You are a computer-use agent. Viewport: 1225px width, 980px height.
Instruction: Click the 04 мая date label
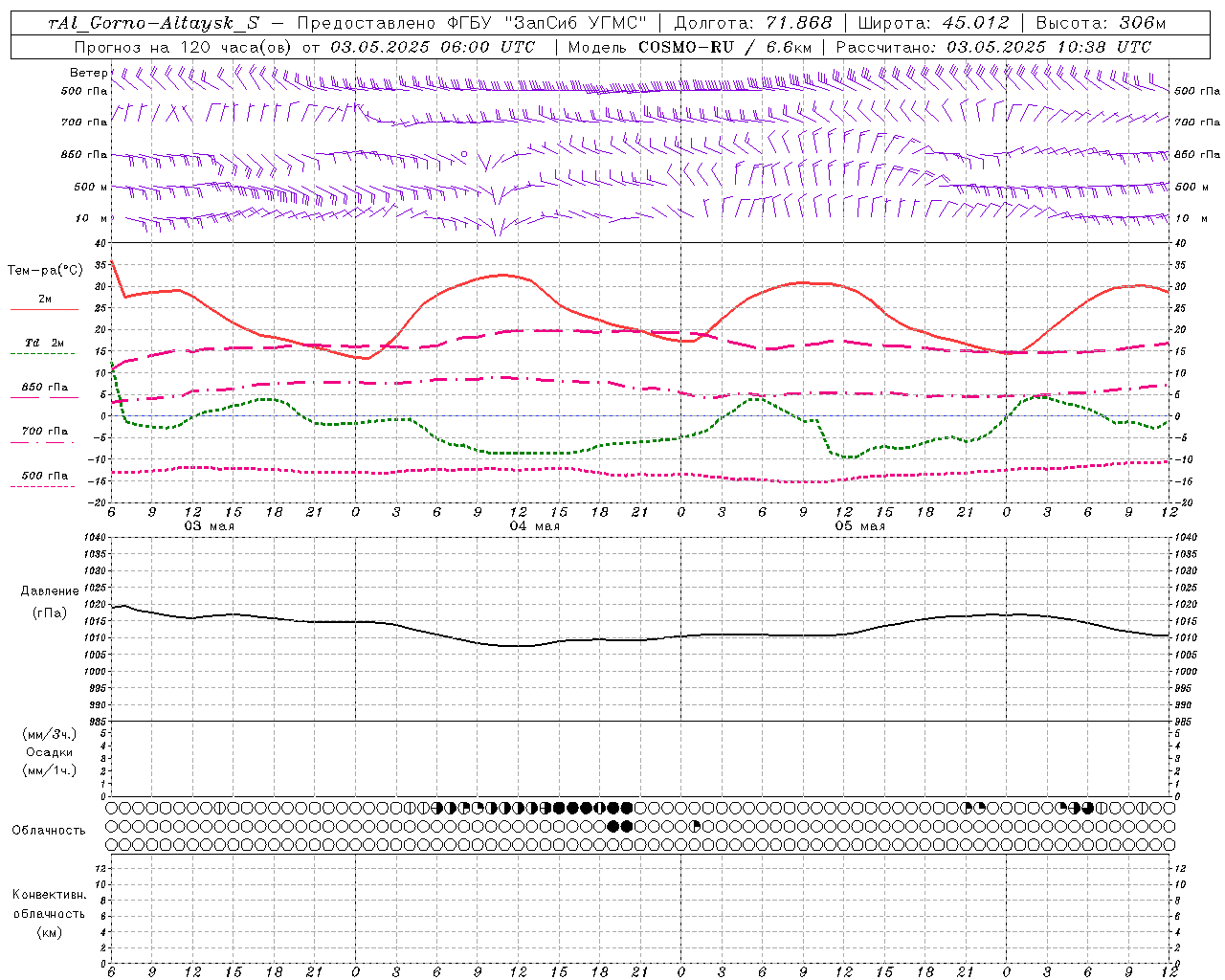[x=534, y=526]
